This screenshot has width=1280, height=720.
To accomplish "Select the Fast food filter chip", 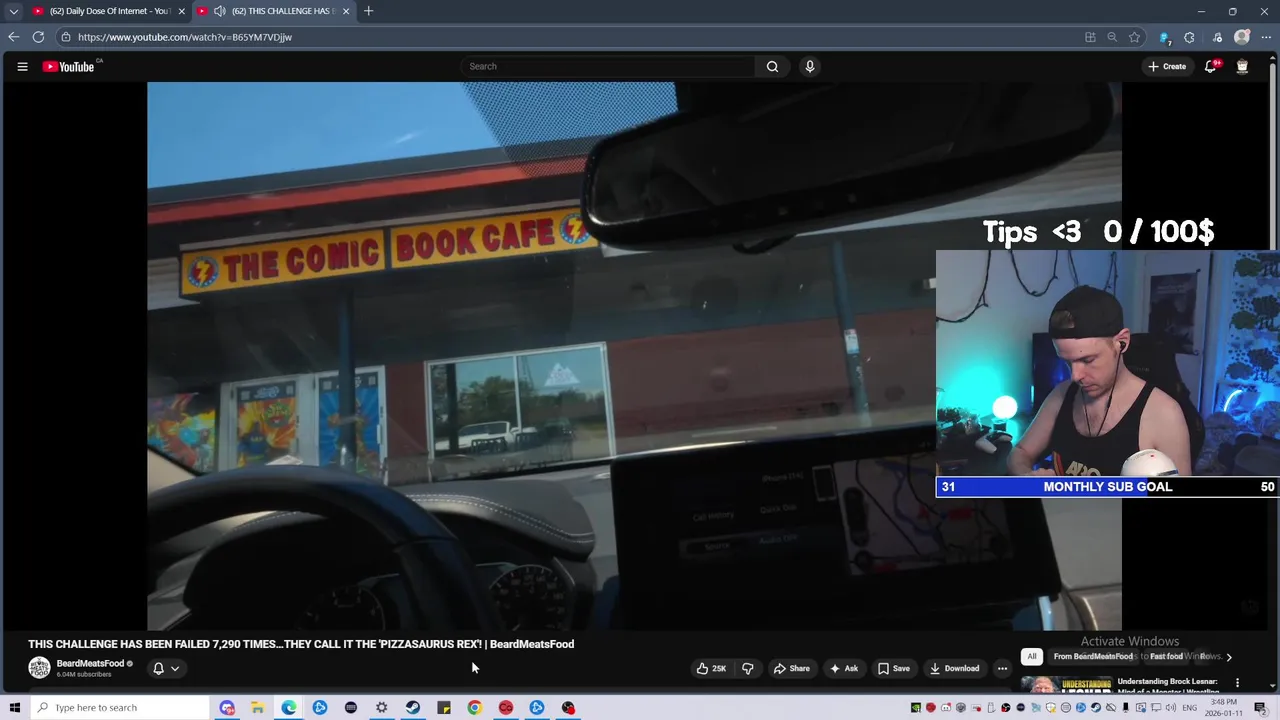I will (1166, 657).
